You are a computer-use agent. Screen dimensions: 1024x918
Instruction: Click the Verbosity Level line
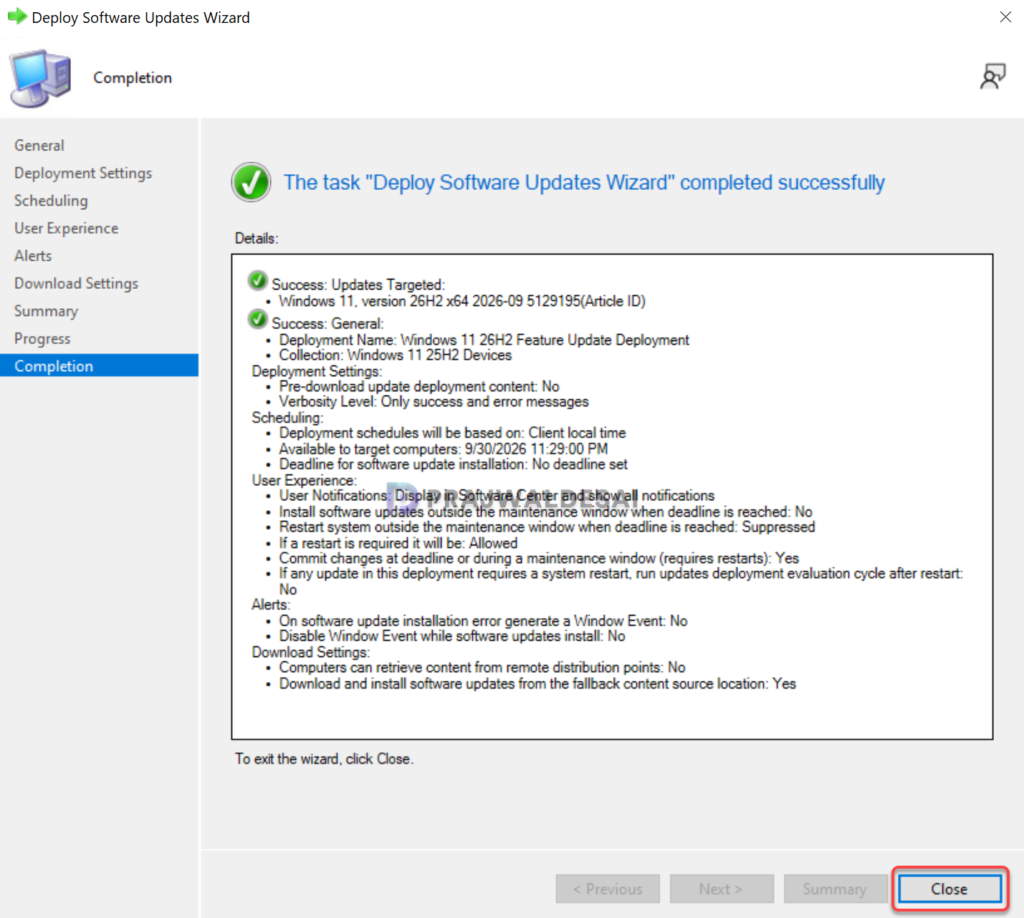[x=434, y=402]
